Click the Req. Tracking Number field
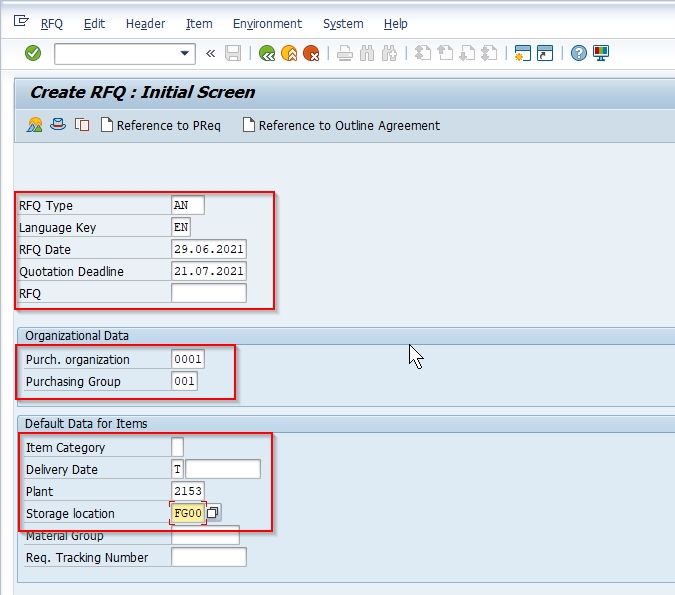 tap(209, 557)
